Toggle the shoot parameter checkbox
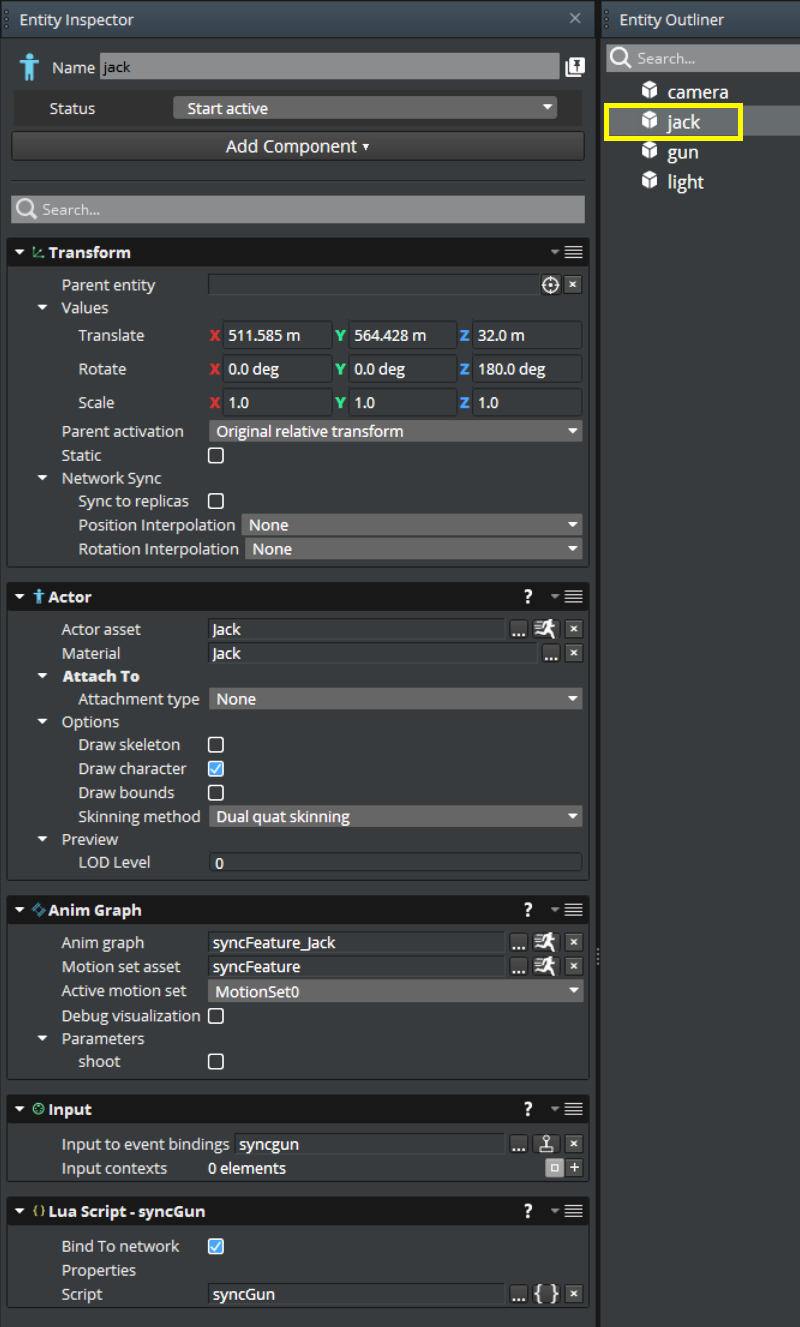 pyautogui.click(x=215, y=1062)
